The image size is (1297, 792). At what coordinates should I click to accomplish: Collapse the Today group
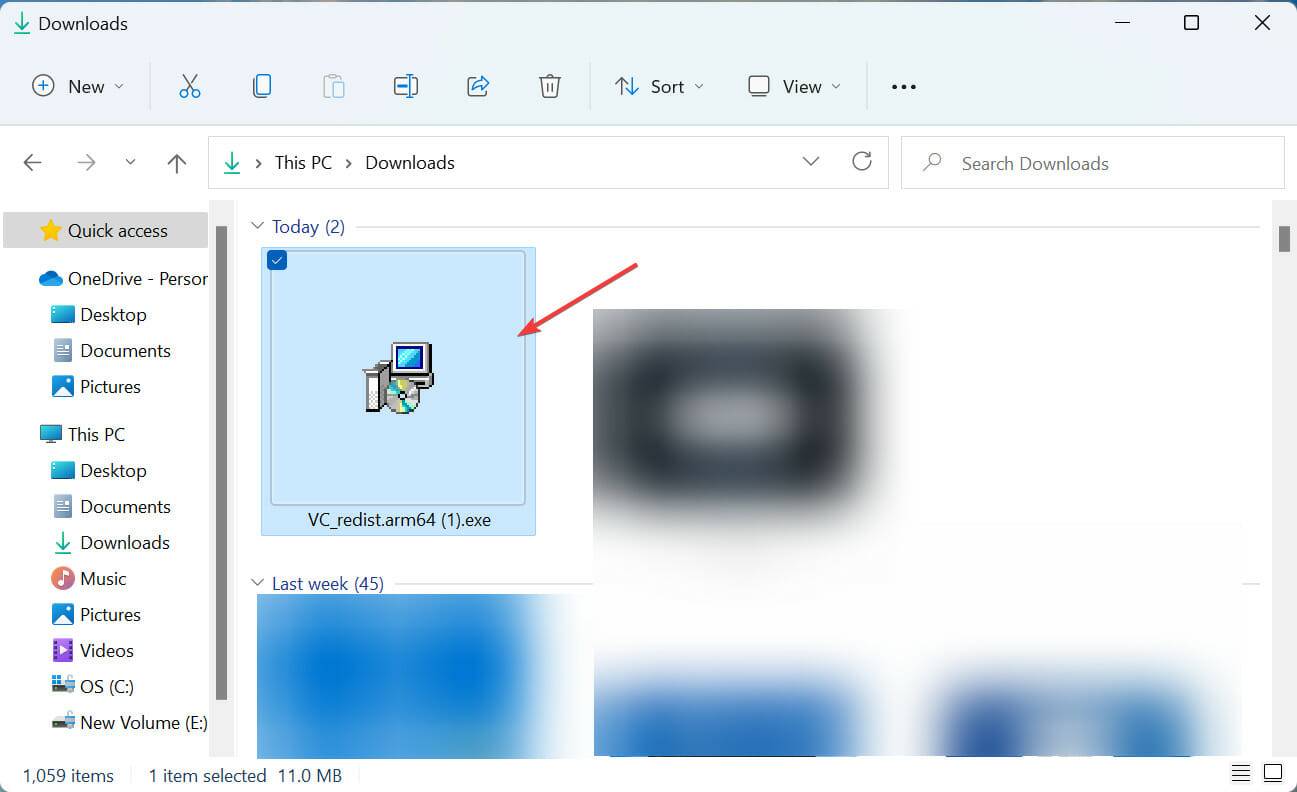[x=259, y=226]
